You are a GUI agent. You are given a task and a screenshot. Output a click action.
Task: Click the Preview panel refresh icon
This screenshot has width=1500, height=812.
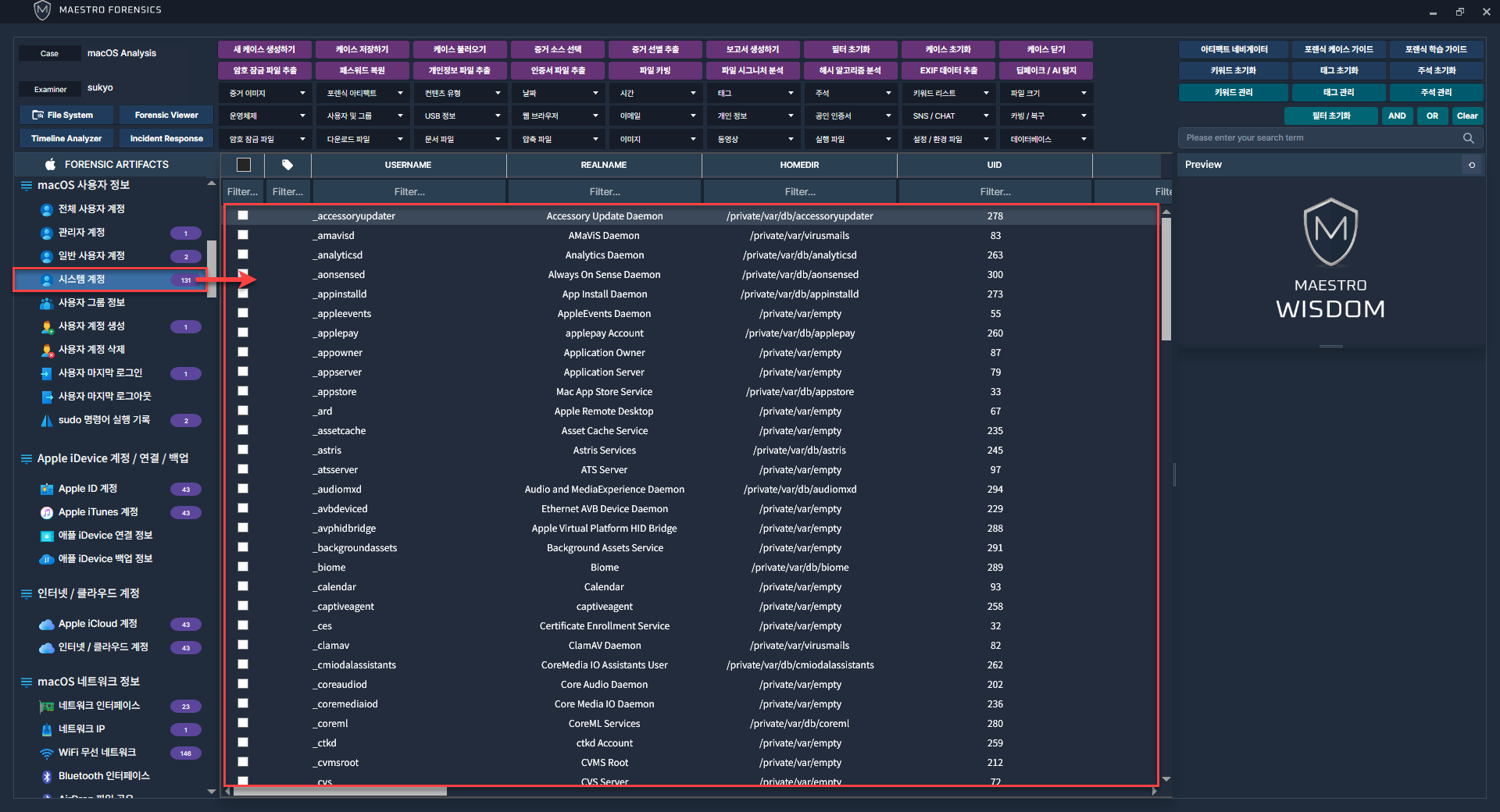(1472, 165)
